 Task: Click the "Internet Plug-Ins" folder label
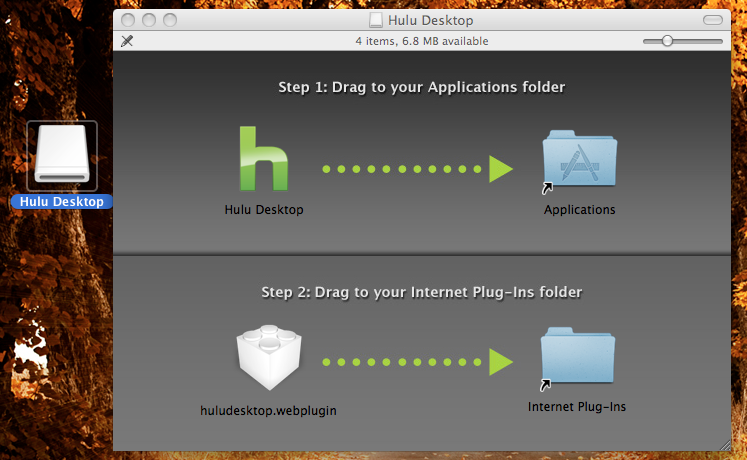(x=577, y=407)
